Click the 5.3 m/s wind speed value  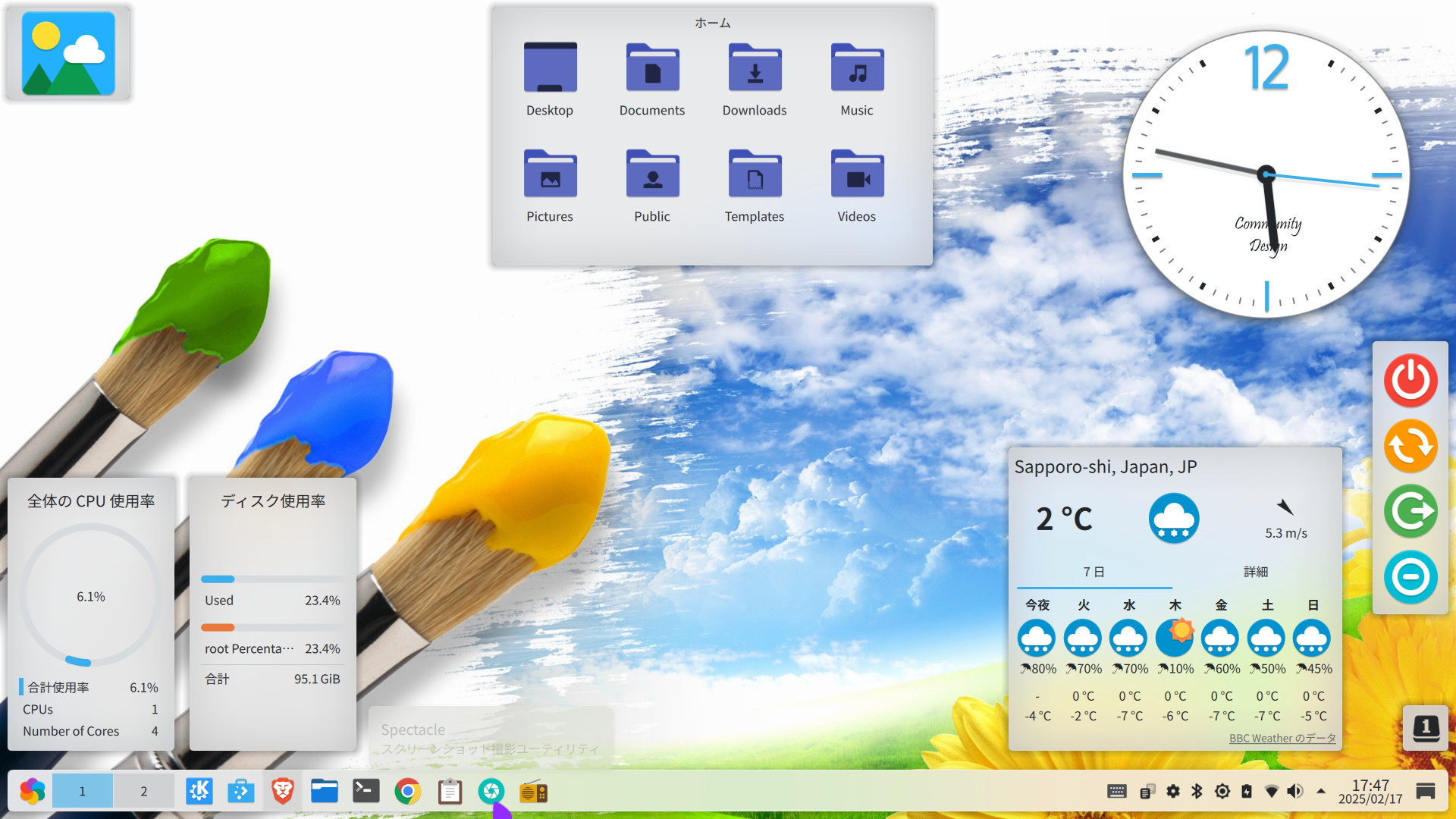[1286, 533]
